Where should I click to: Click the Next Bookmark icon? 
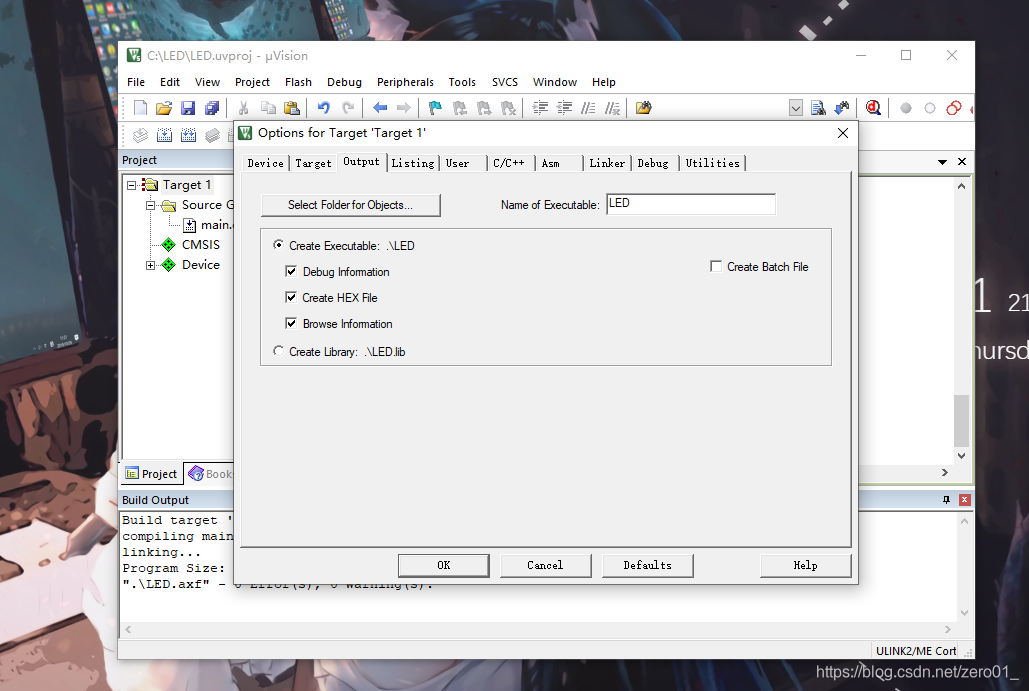pos(484,108)
